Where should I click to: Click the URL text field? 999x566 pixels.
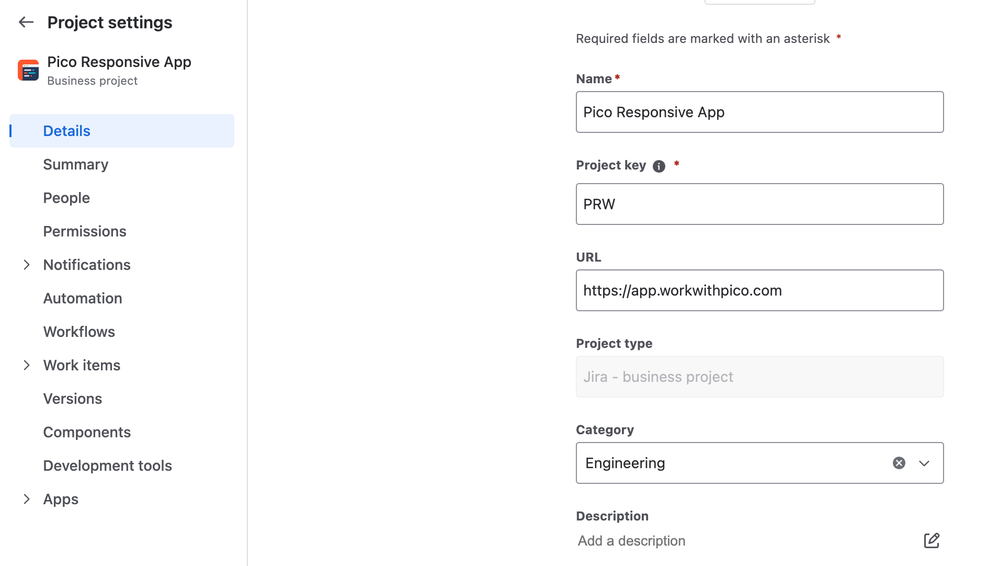point(759,290)
